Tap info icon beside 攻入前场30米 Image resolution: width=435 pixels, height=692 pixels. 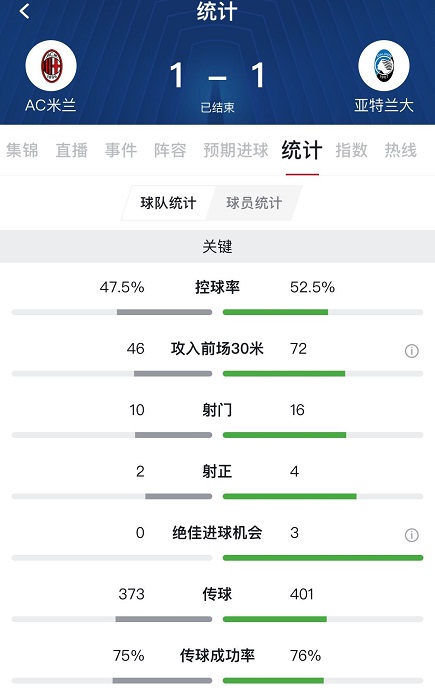[411, 351]
